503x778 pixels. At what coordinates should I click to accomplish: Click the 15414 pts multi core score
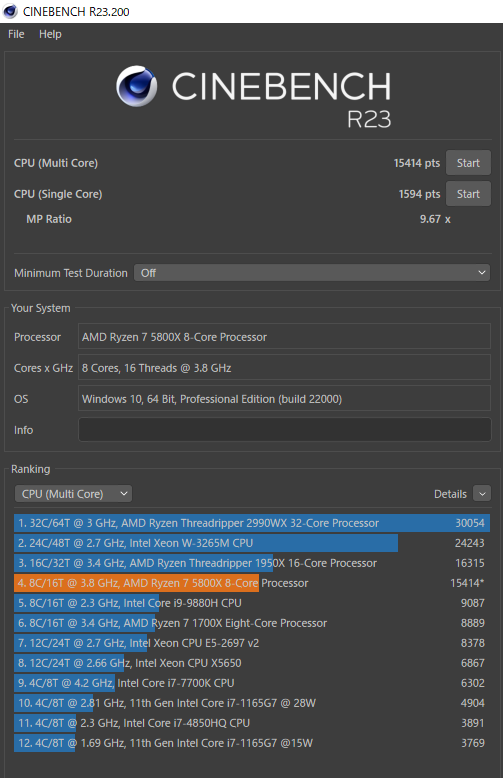coord(416,163)
